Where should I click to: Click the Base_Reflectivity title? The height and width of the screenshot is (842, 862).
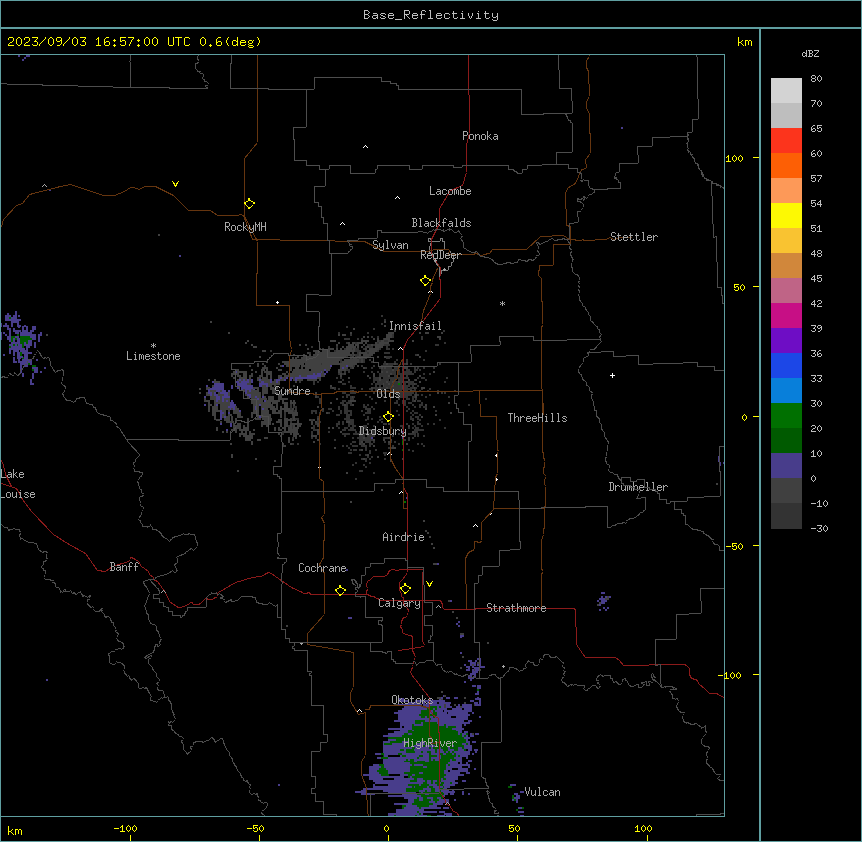pos(431,15)
